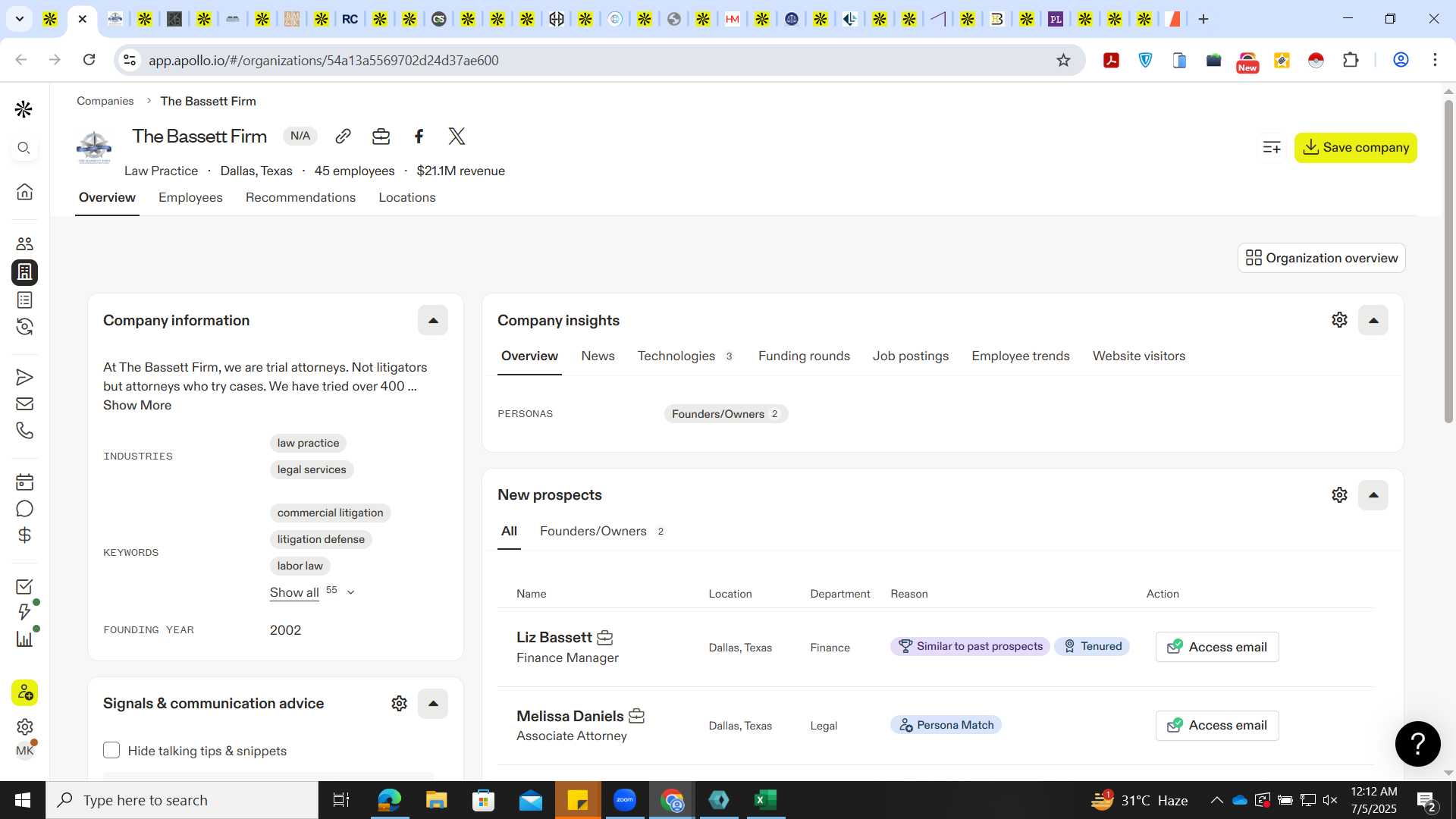Go to Home in left sidebar
This screenshot has height=819, width=1456.
tap(24, 191)
